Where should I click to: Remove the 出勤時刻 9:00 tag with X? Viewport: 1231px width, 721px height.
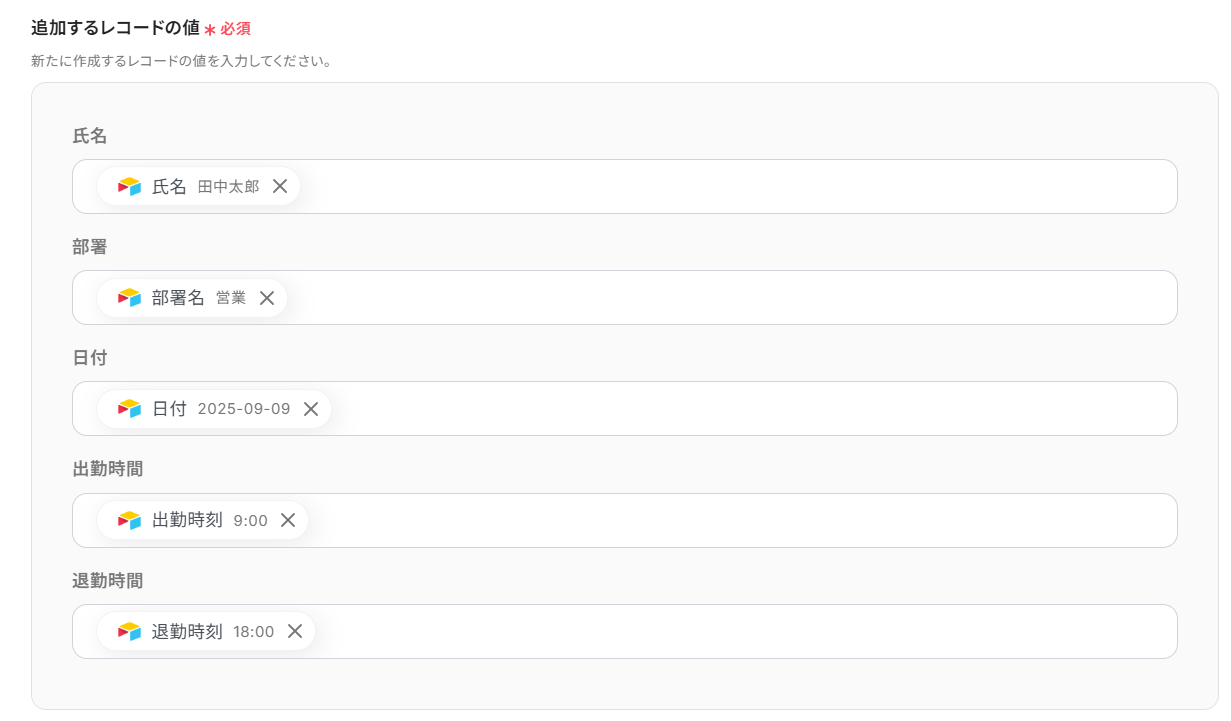coord(288,520)
